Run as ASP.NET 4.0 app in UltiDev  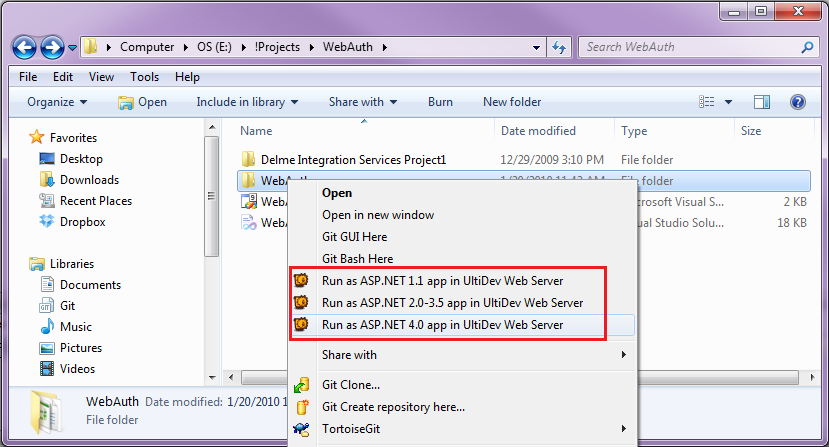click(x=443, y=325)
